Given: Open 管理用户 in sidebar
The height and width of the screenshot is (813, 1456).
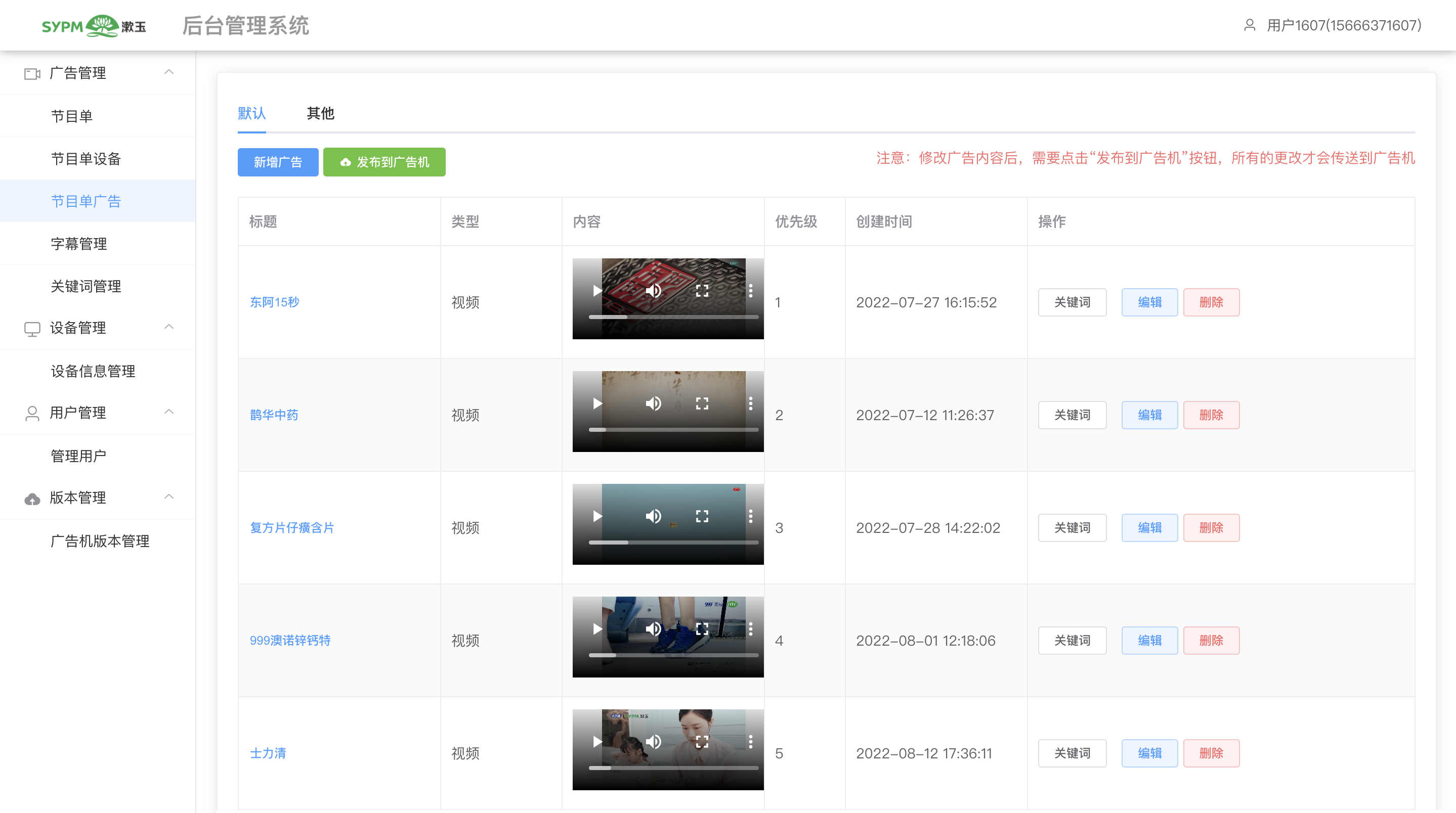Looking at the screenshot, I should 98,456.
